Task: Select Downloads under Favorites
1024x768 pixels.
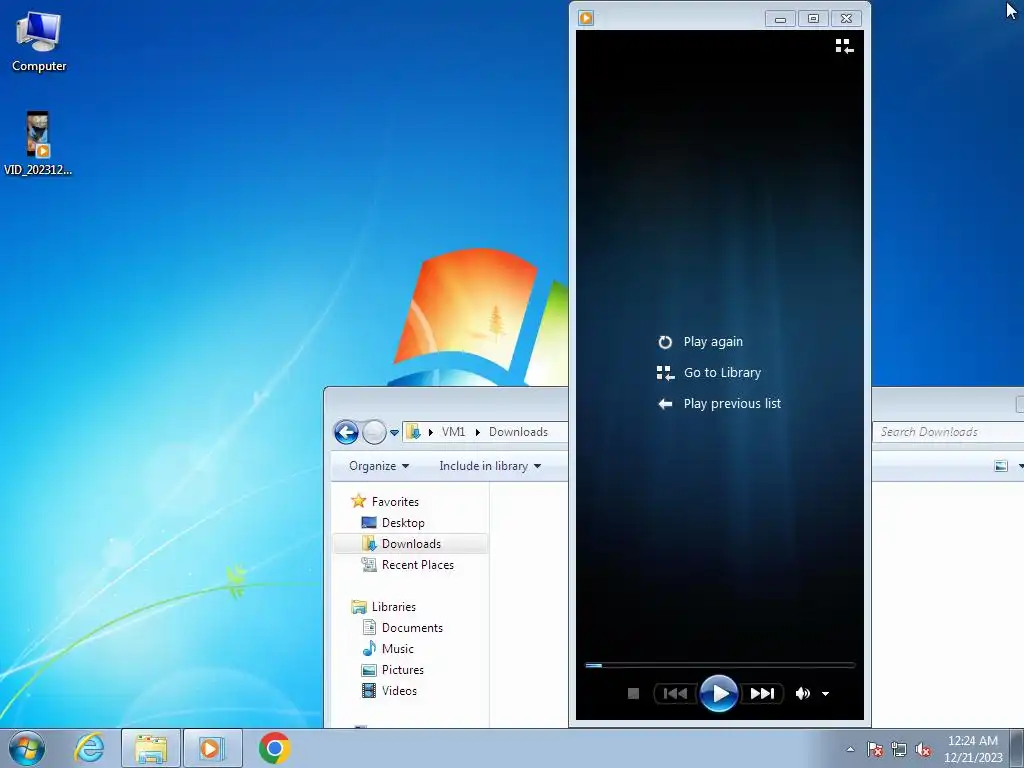Action: 411,543
